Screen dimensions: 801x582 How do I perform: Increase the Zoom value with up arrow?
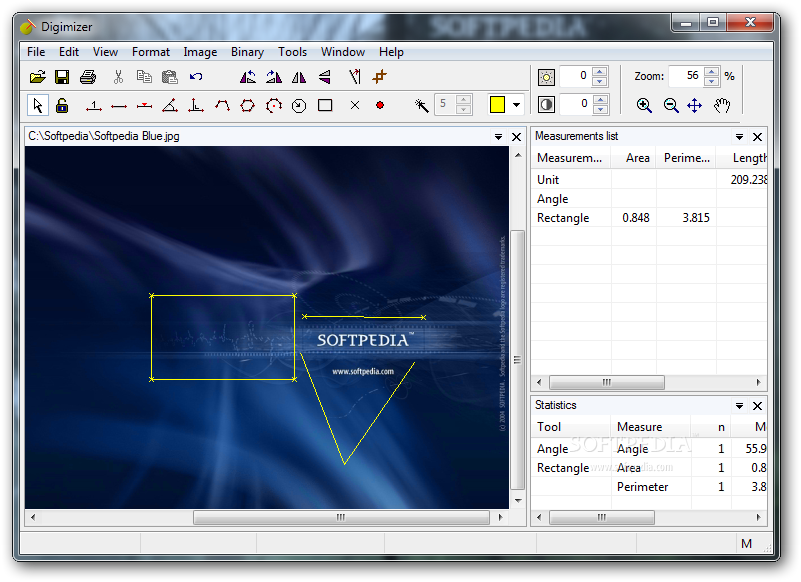[x=711, y=72]
